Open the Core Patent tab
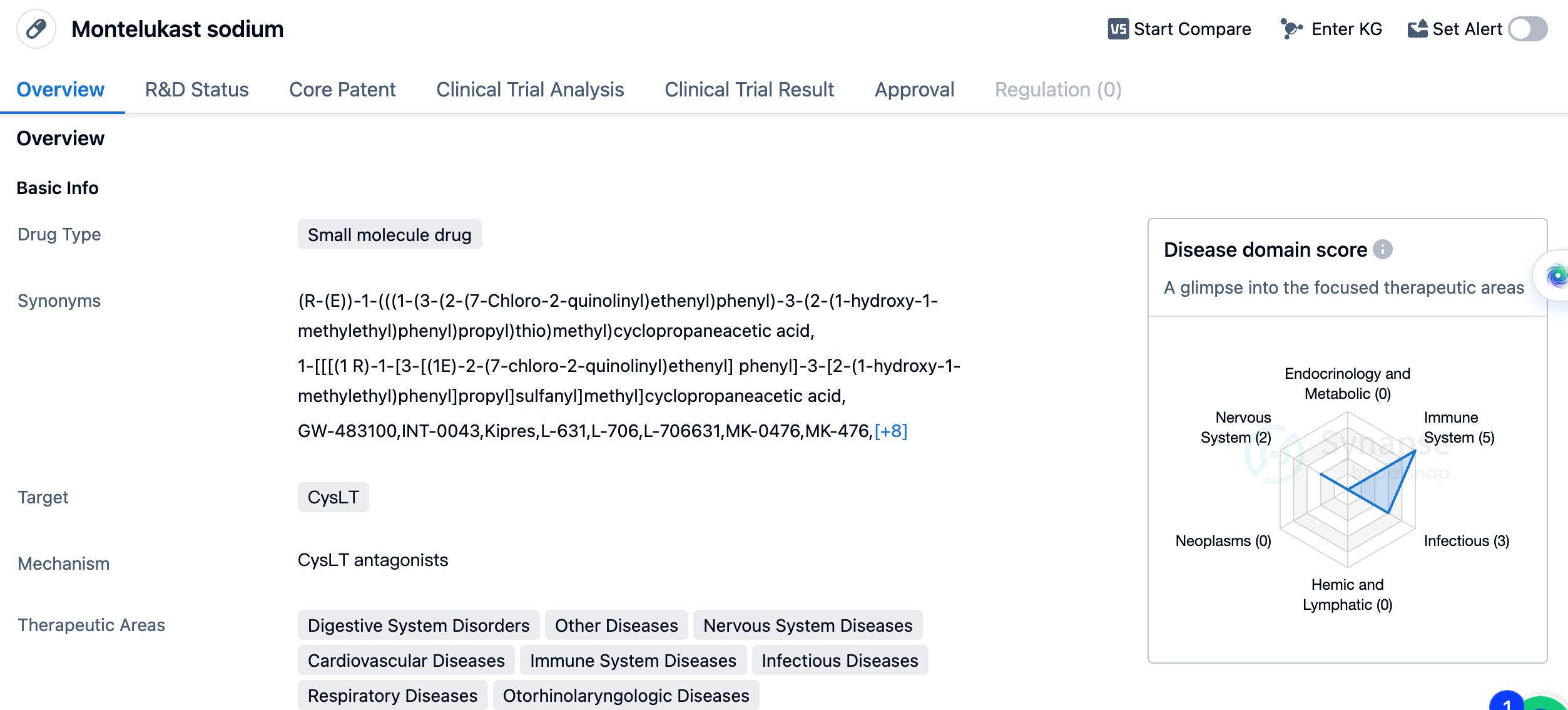This screenshot has width=1568, height=710. point(342,90)
